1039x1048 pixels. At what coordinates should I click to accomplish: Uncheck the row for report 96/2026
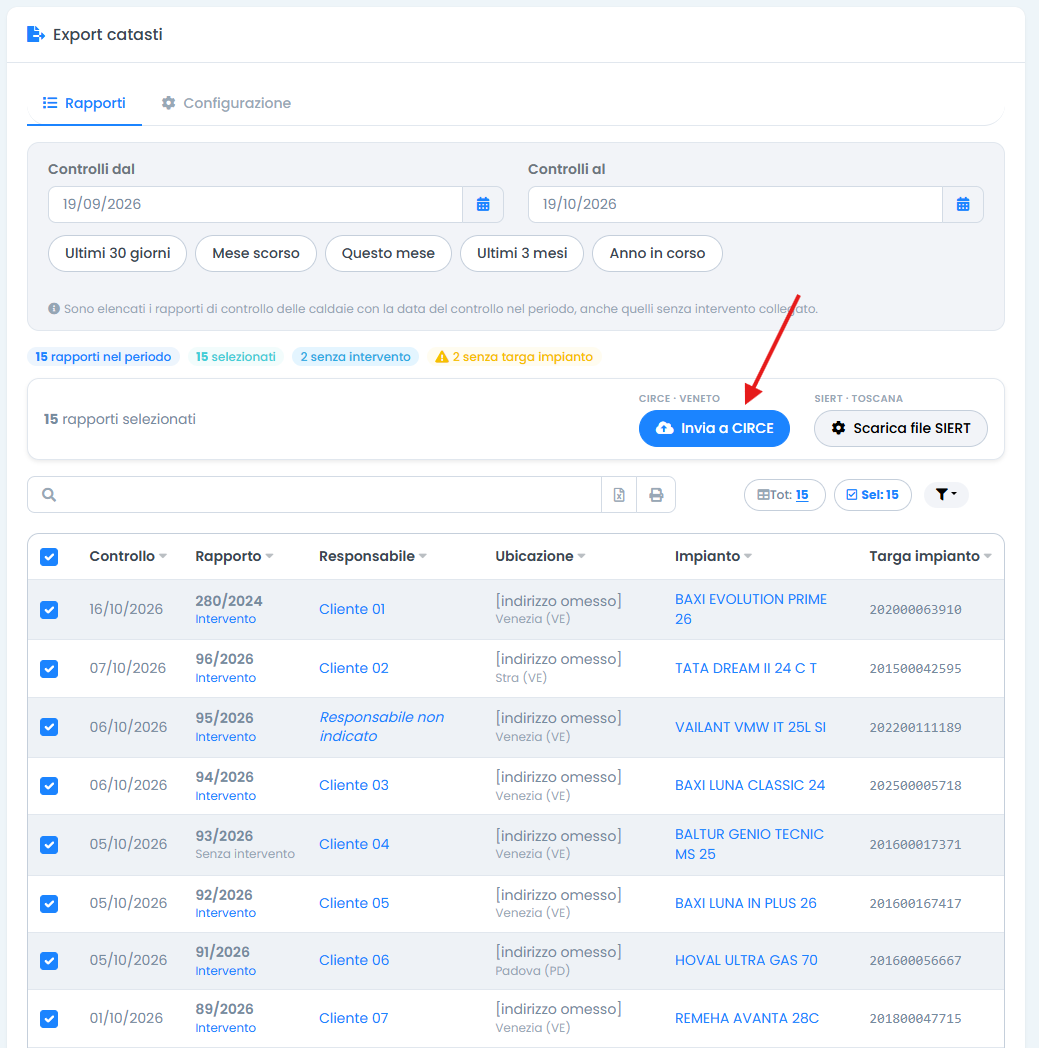(x=49, y=668)
